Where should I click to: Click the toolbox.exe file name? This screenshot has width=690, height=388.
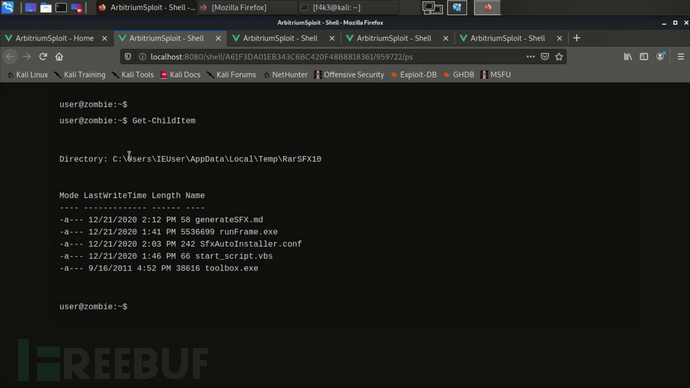pos(231,268)
